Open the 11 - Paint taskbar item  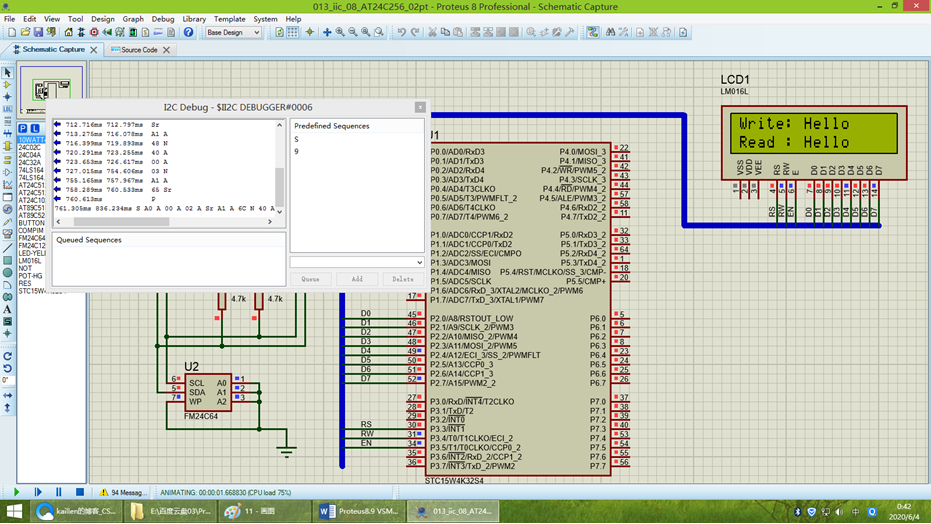[x=265, y=512]
